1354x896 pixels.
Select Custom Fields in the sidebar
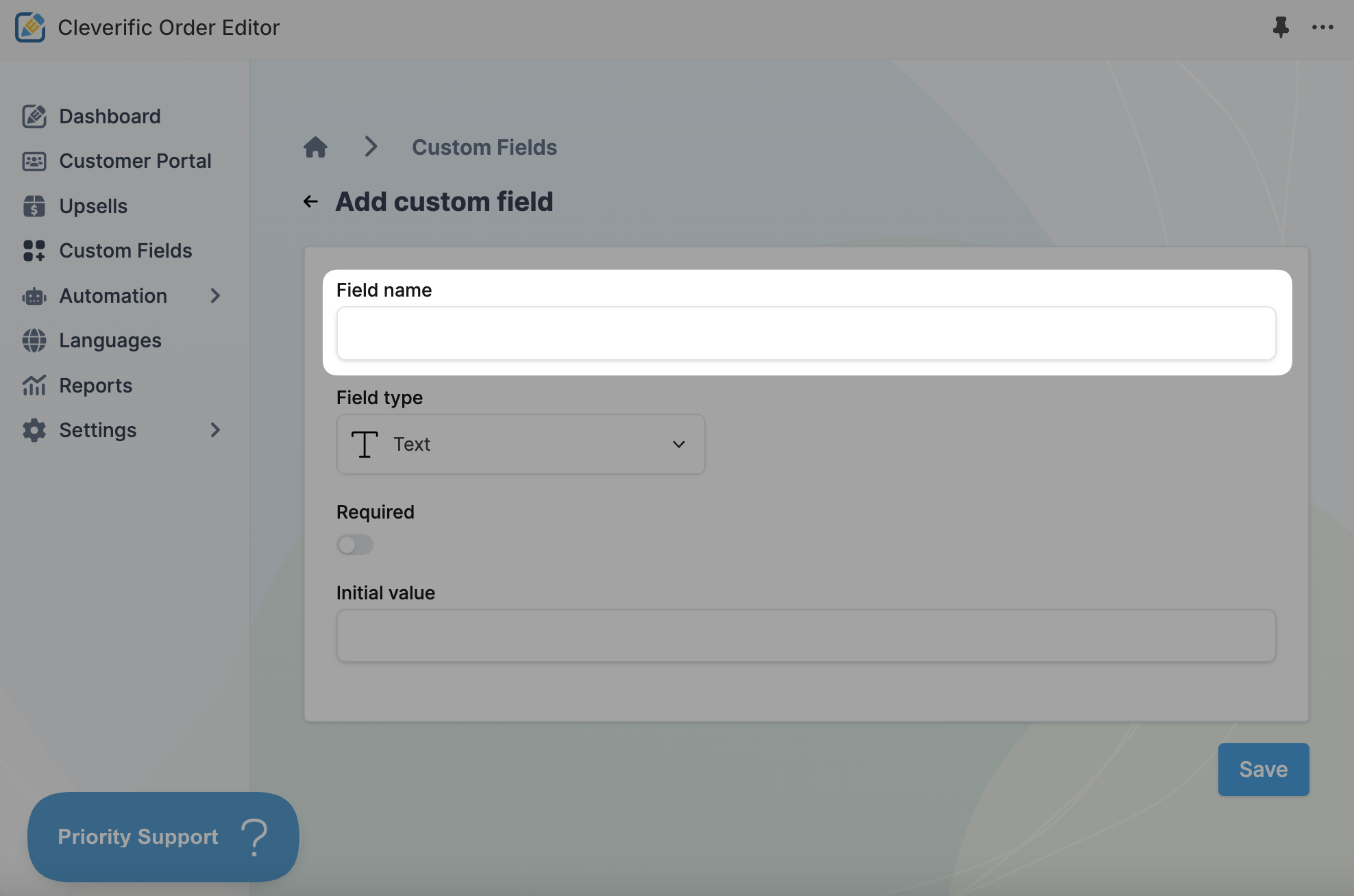[x=125, y=251]
